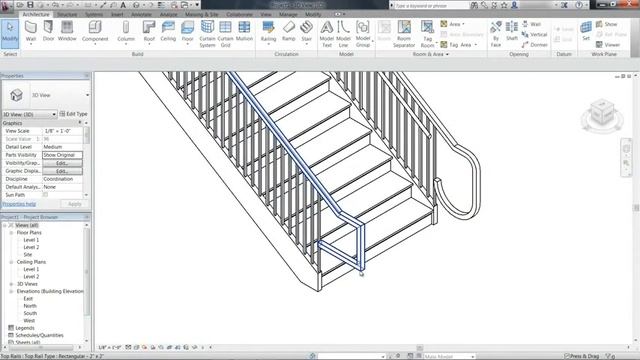Activate the Curtain System tool
640x360 pixels.
tap(207, 34)
